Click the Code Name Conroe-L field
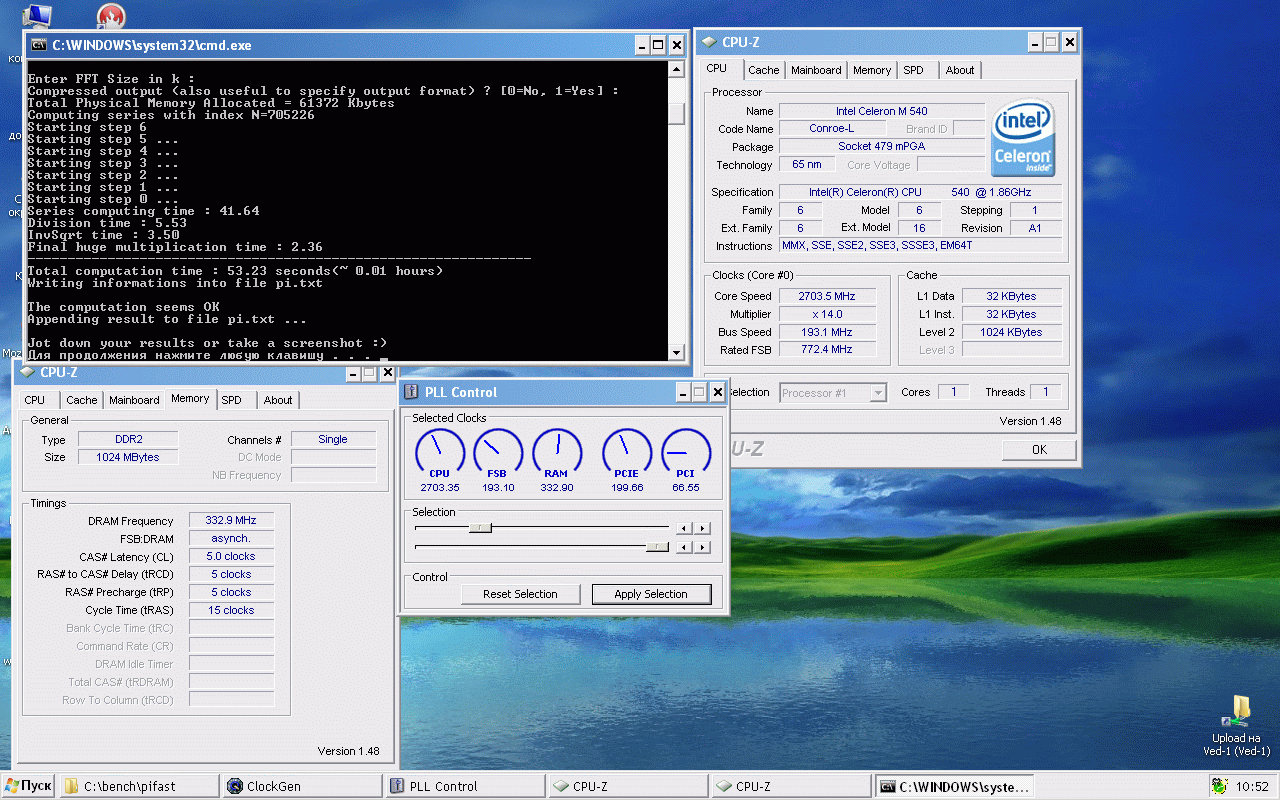 (x=832, y=129)
